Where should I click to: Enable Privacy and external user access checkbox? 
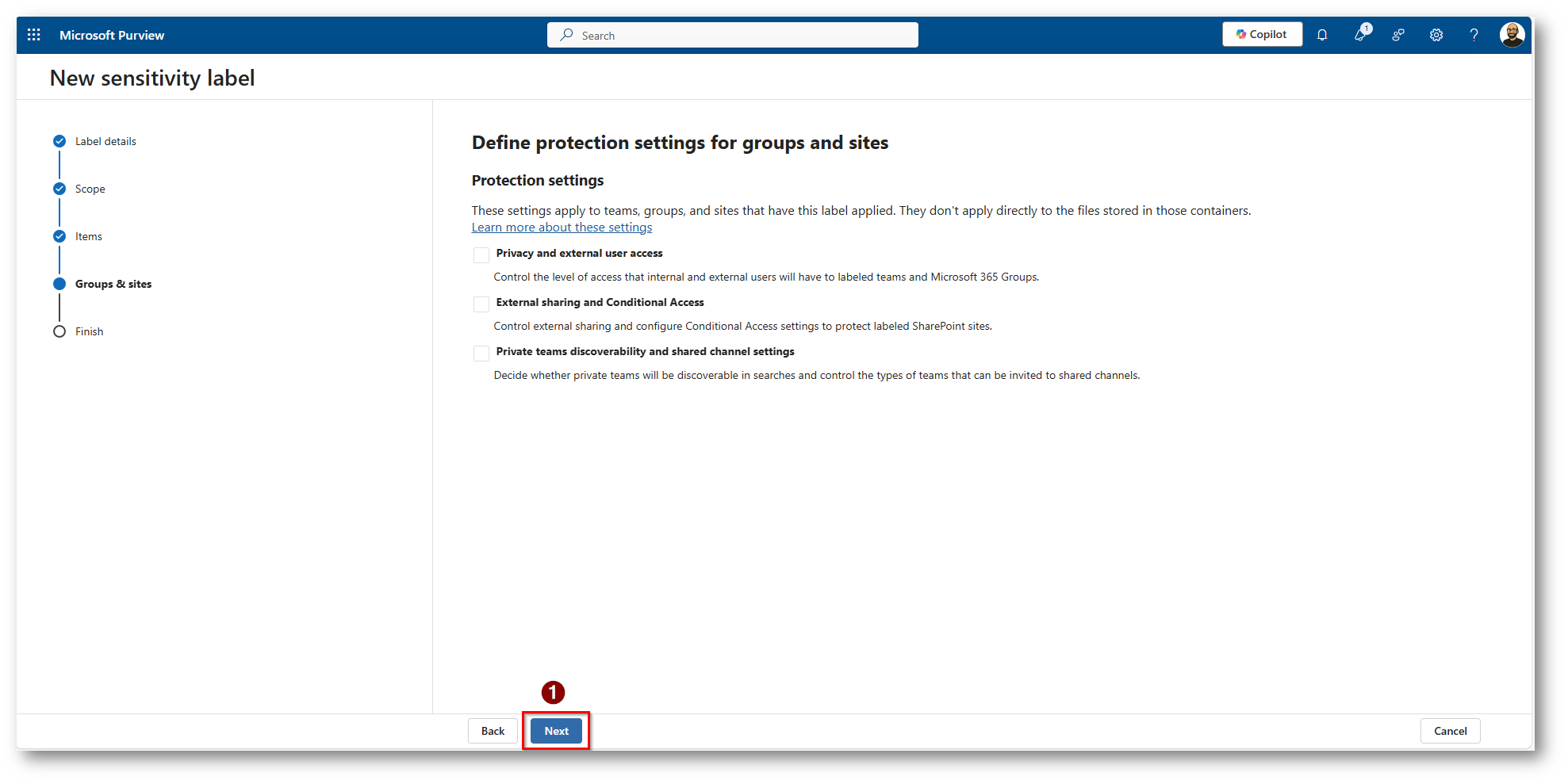481,254
